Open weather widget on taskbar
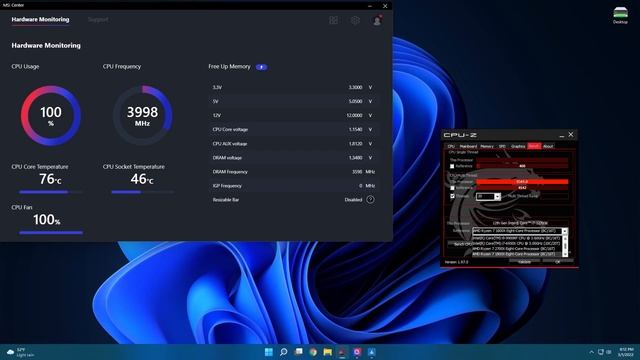640x360 pixels. 20,352
